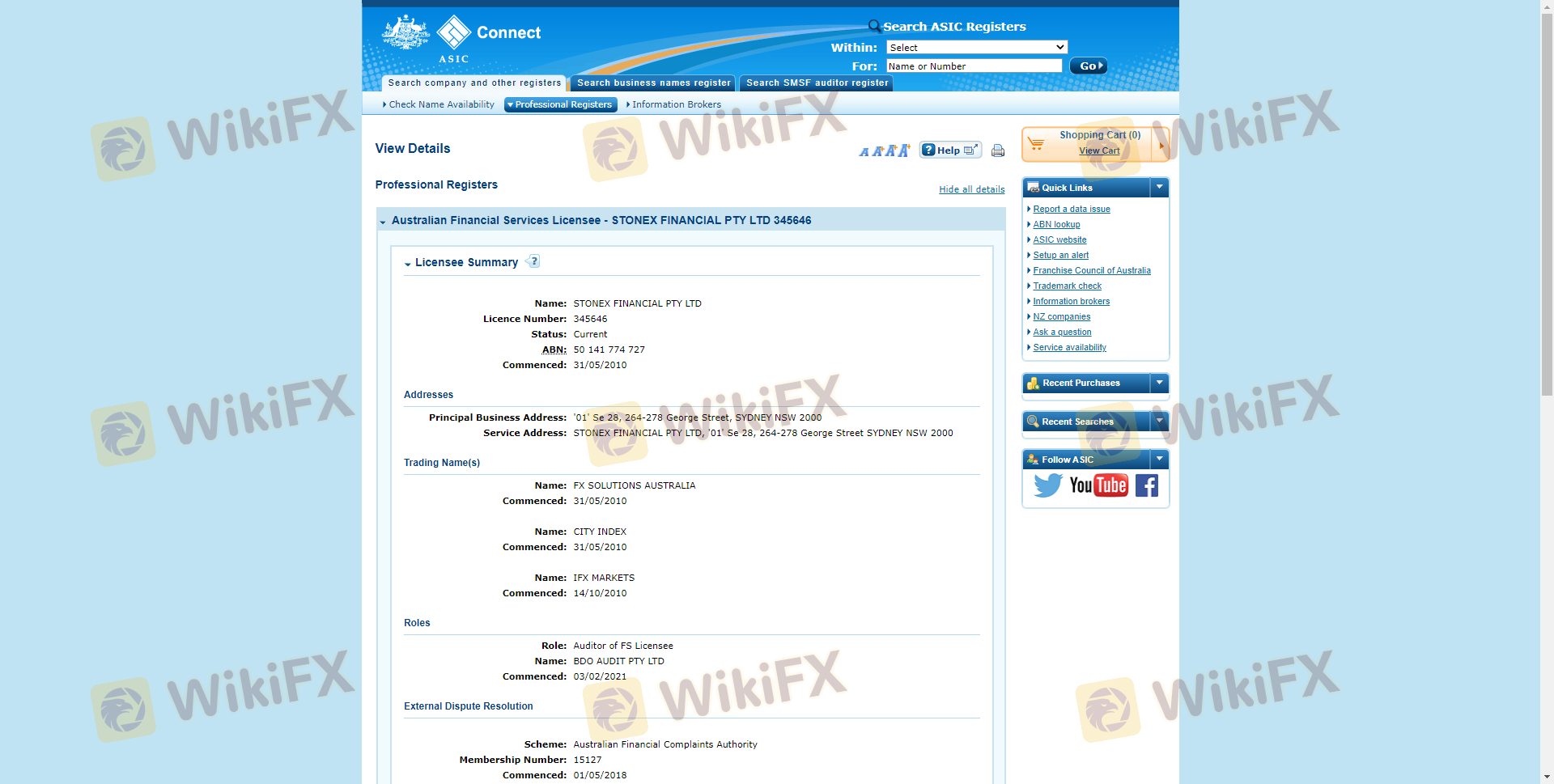Expand the Recent Purchases panel
1554x784 pixels.
pos(1159,383)
